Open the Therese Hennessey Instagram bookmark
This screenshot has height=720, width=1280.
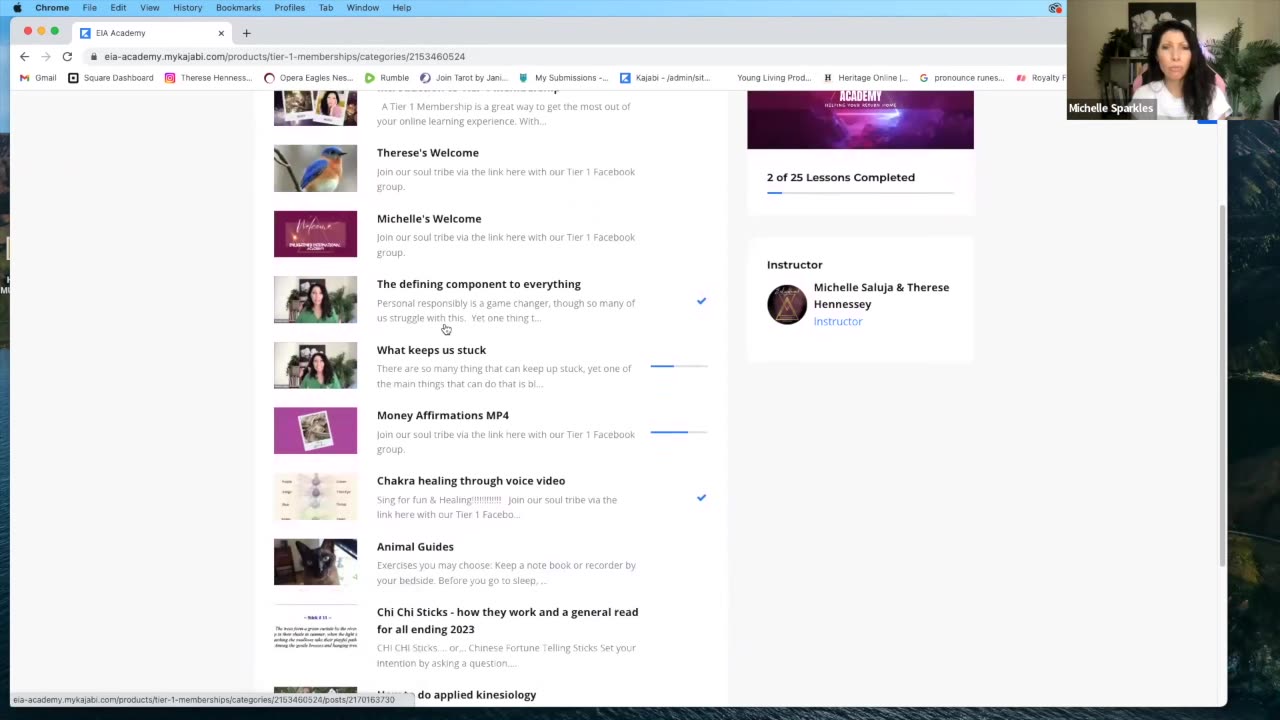point(208,78)
